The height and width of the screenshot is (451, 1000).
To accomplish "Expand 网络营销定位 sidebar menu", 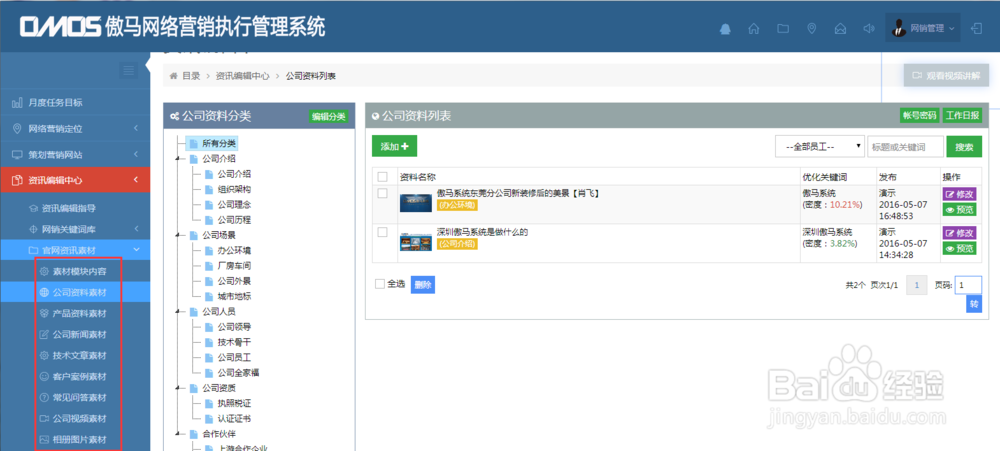I will point(75,128).
